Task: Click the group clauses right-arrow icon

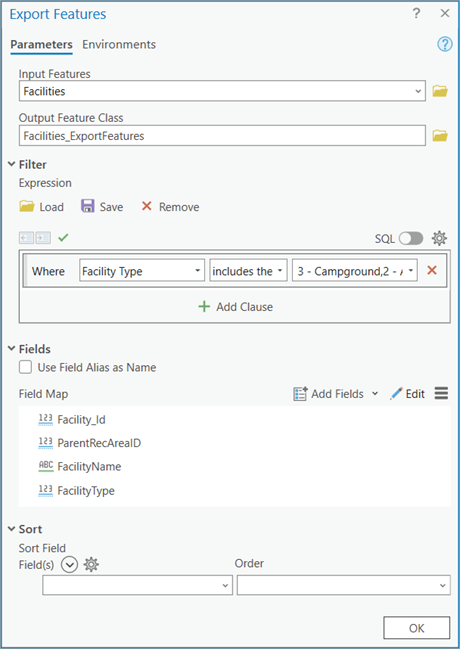Action: (43, 238)
